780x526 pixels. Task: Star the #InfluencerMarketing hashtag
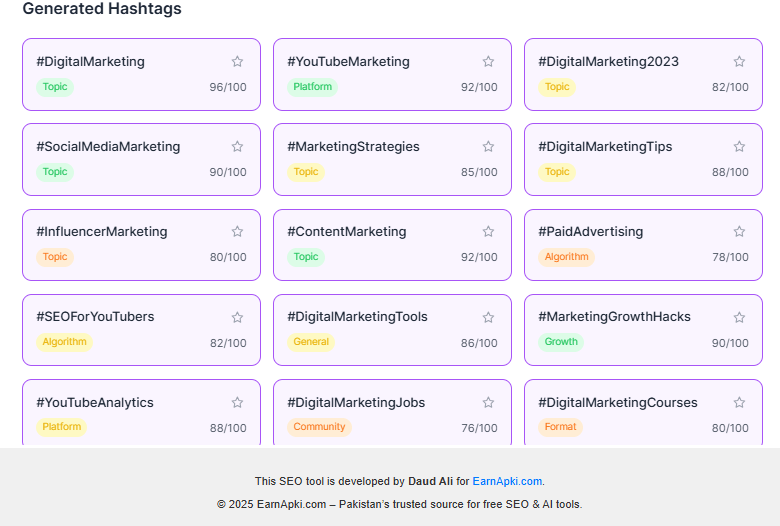tap(237, 232)
